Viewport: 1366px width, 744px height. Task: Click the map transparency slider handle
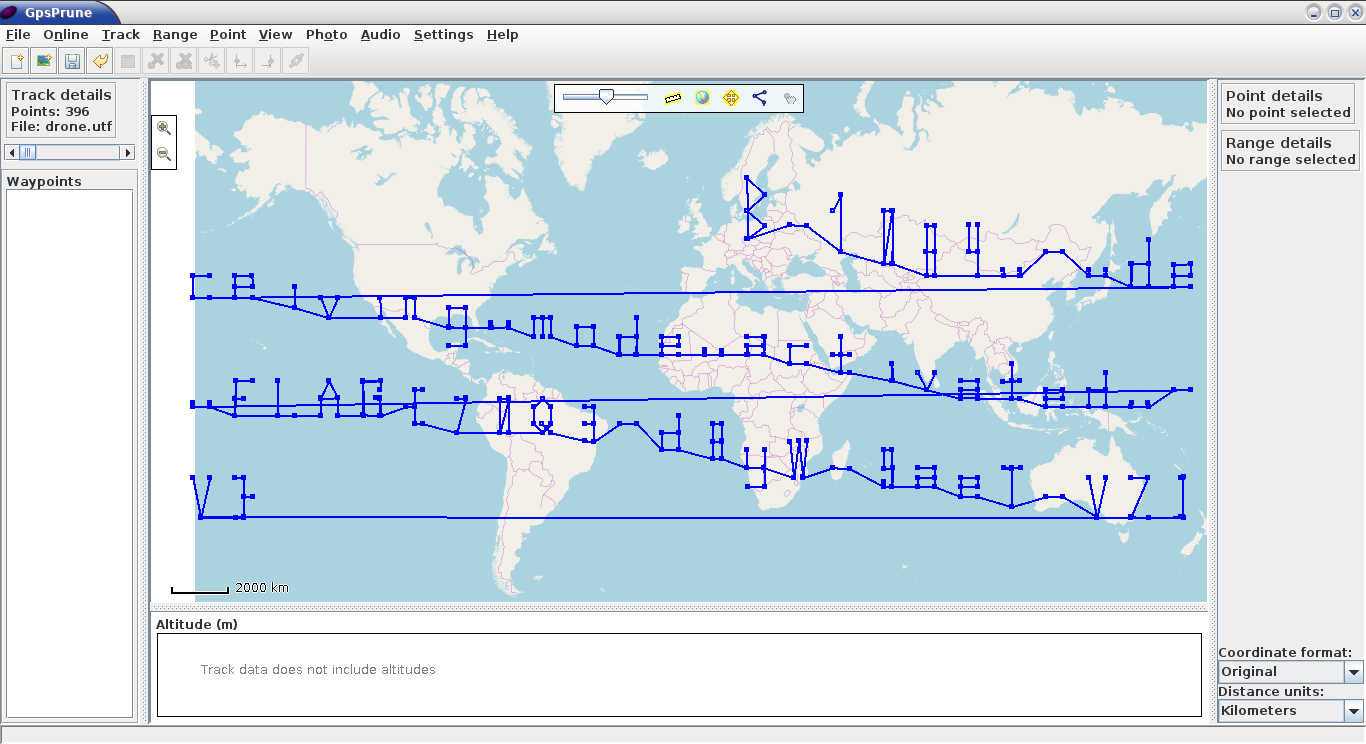pos(606,97)
